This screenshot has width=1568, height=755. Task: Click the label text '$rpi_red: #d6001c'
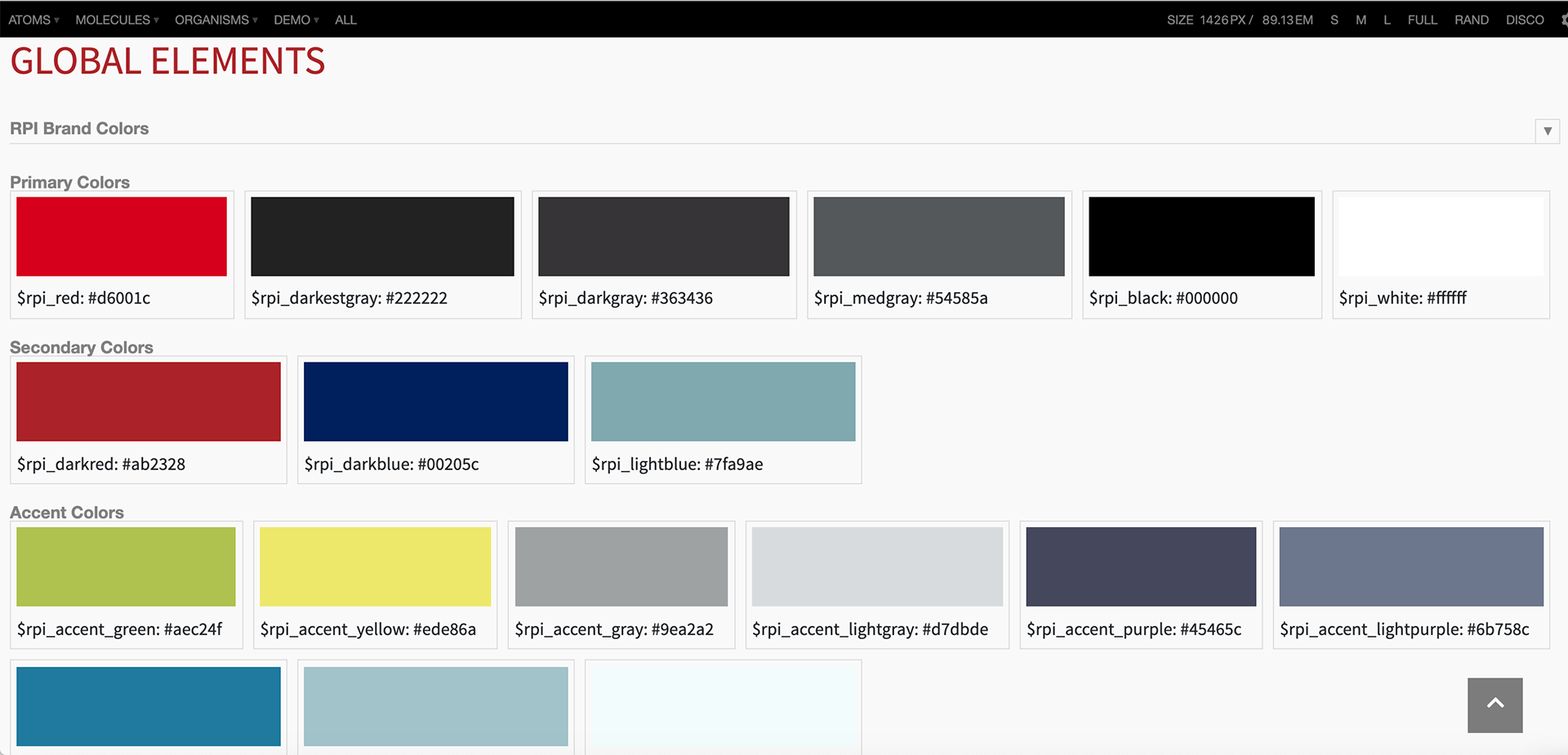pyautogui.click(x=83, y=298)
